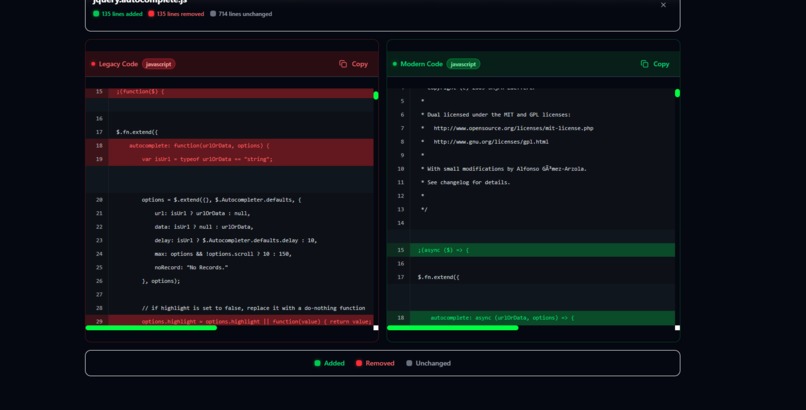The height and width of the screenshot is (410, 806).
Task: Click the Modern Code horizontal scrollbar
Action: [x=452, y=327]
